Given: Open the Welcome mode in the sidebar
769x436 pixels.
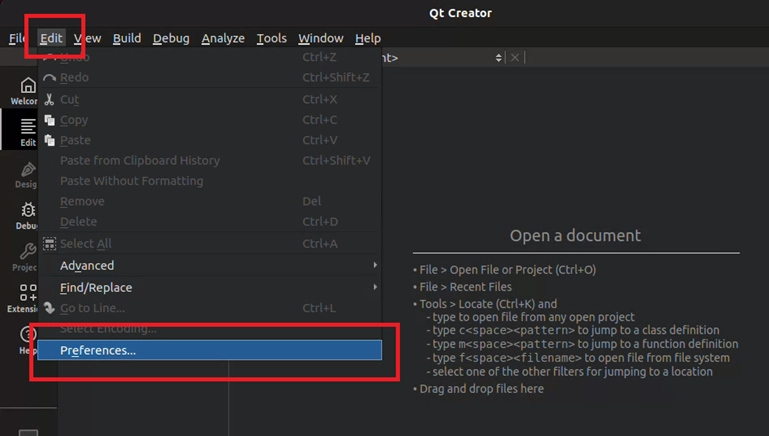Looking at the screenshot, I should tap(27, 89).
